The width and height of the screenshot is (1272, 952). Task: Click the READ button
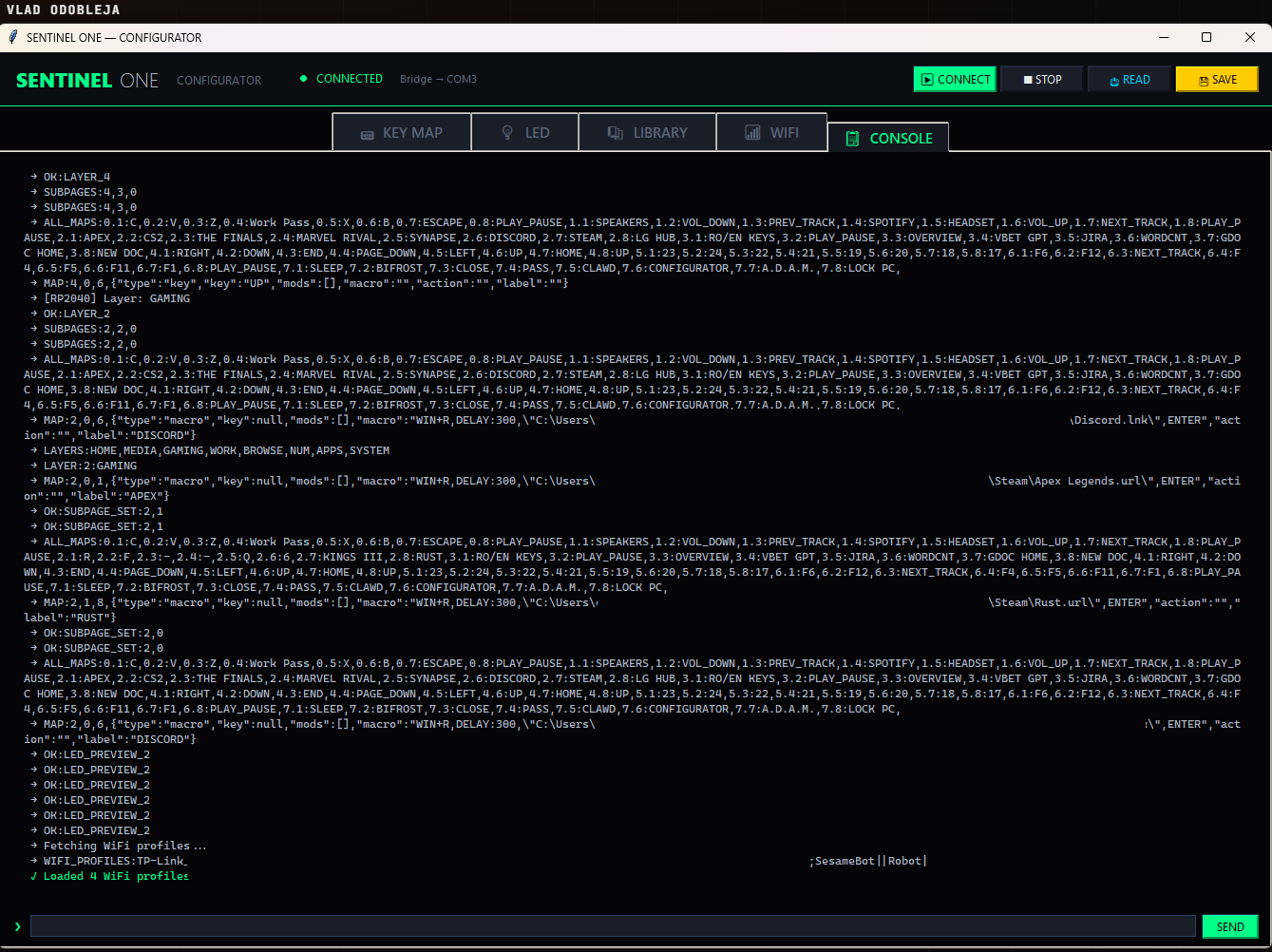click(1130, 80)
